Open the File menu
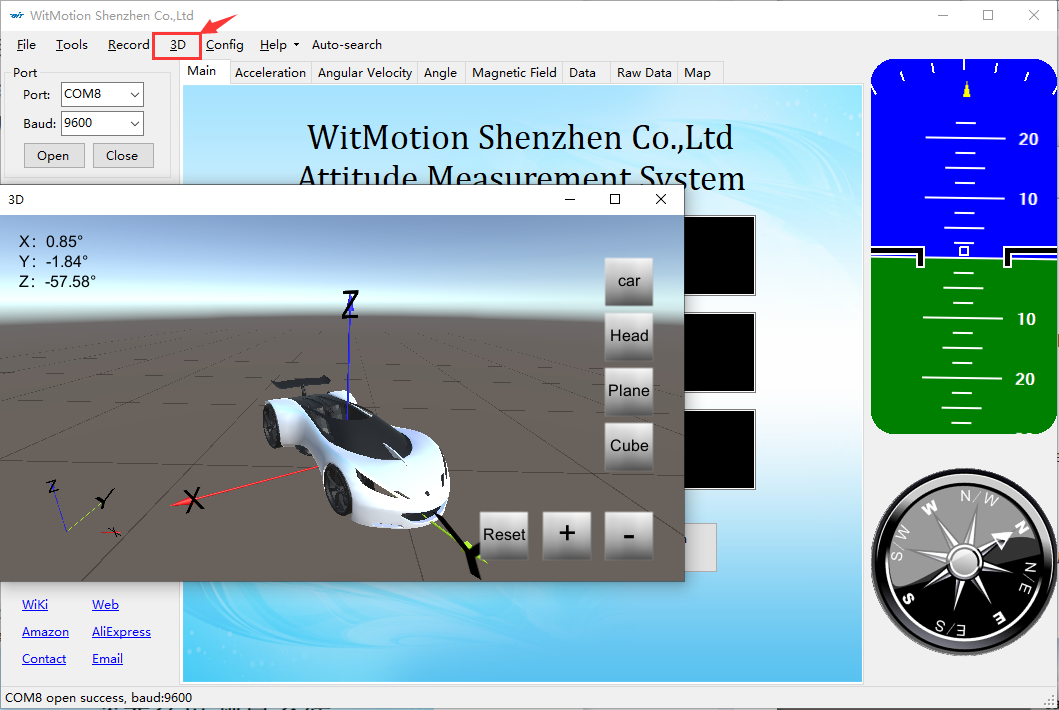Screen dimensions: 1059x710 (x=26, y=45)
